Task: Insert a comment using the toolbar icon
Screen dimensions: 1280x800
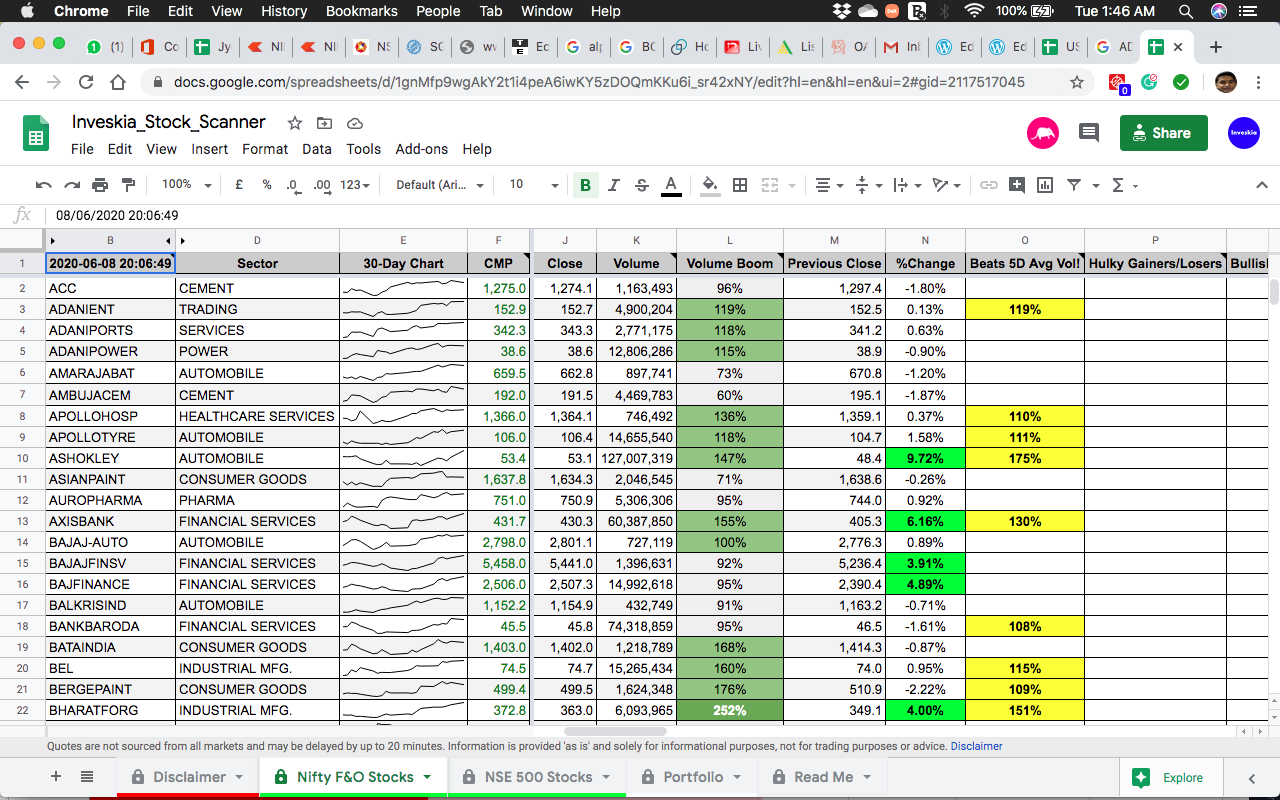Action: pos(1017,185)
